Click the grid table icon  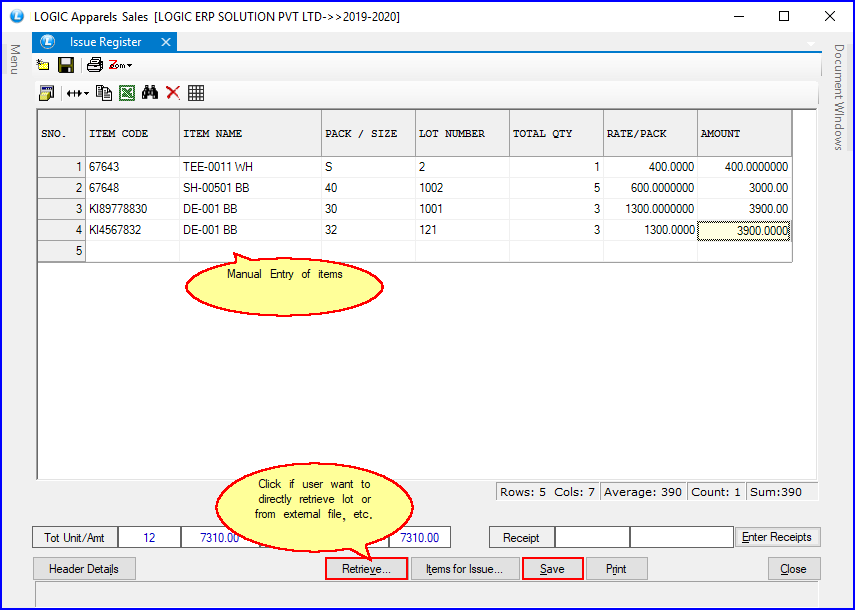point(196,93)
